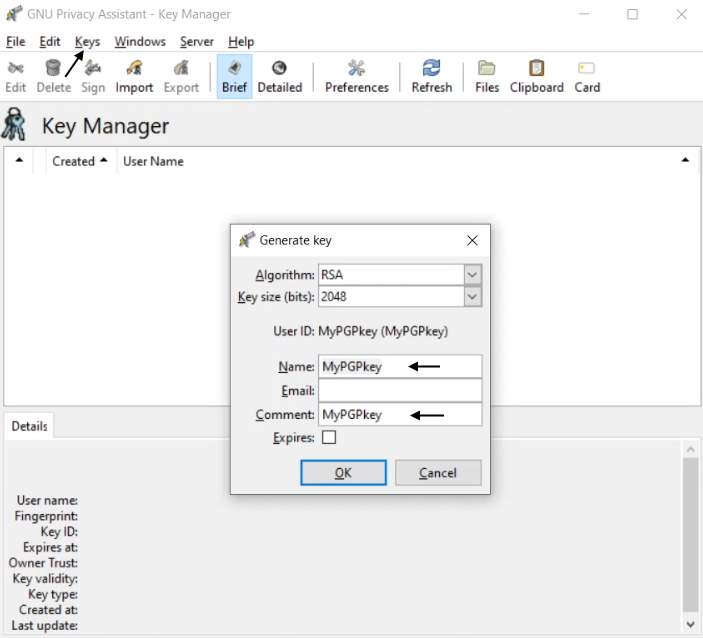
Task: Select the Details tab
Action: 29,425
